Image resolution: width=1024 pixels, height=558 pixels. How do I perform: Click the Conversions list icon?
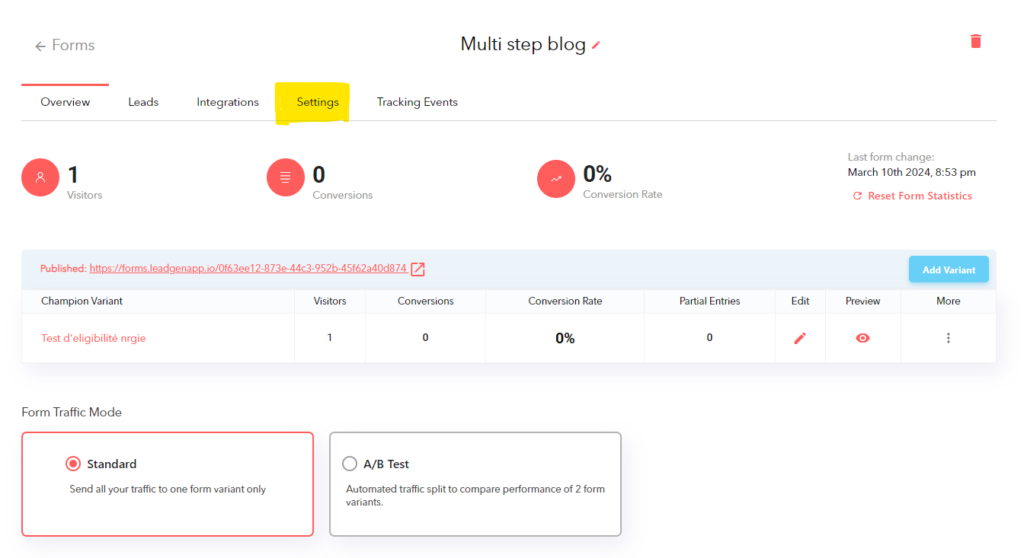(x=285, y=177)
